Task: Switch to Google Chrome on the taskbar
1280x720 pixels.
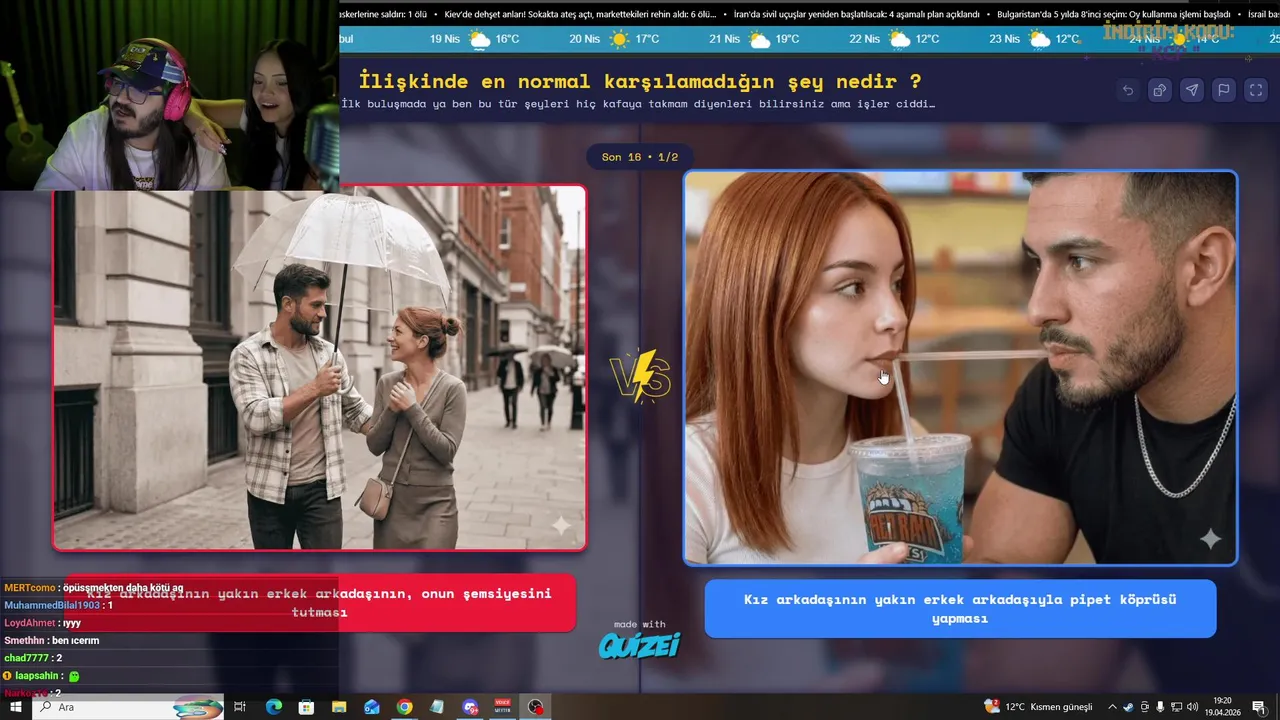Action: click(404, 707)
